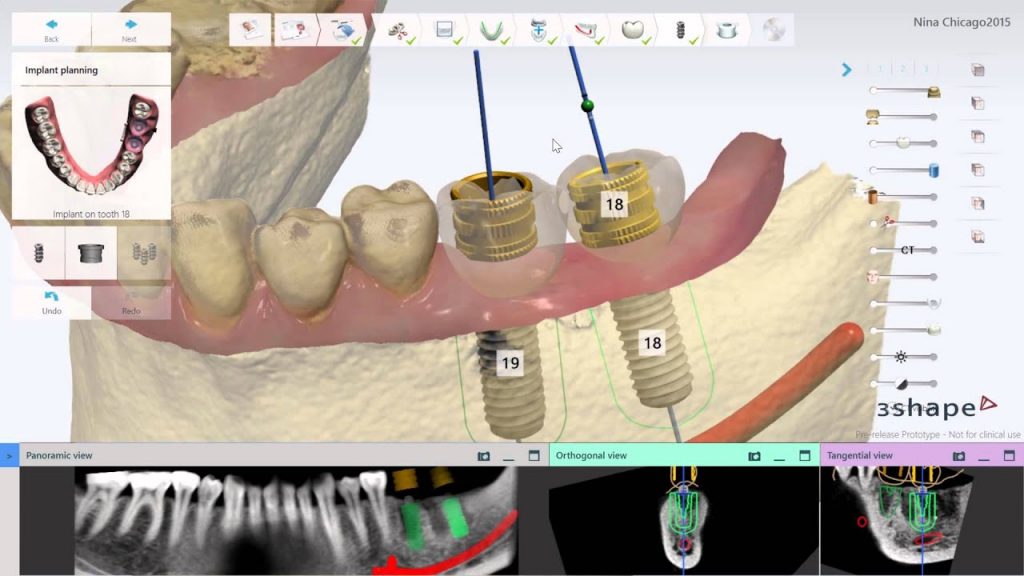The height and width of the screenshot is (576, 1024).
Task: Go to crown design workflow step
Action: coord(632,30)
